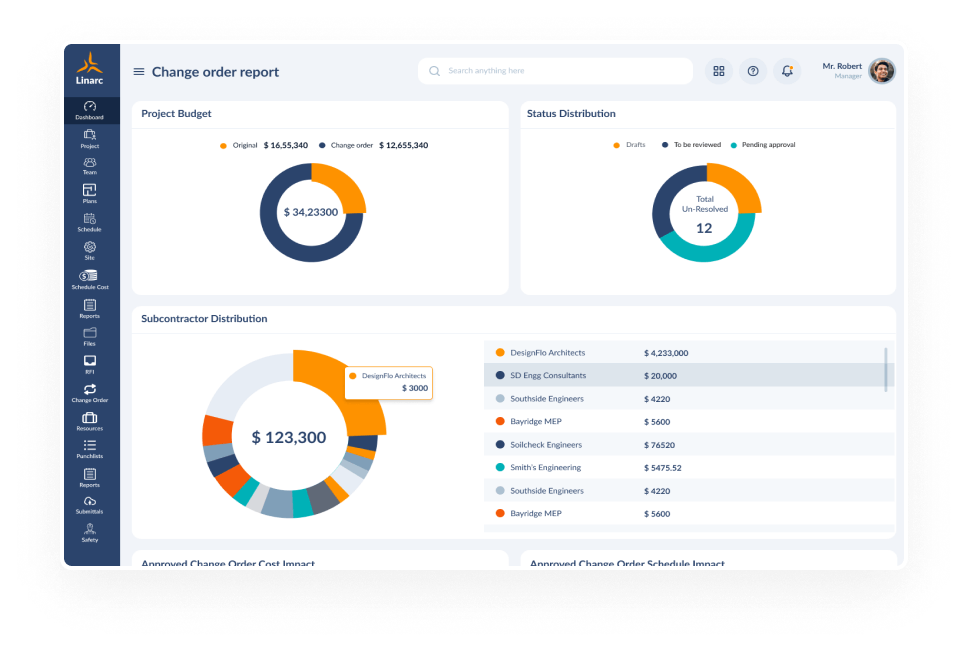Open the Help menu

753,71
